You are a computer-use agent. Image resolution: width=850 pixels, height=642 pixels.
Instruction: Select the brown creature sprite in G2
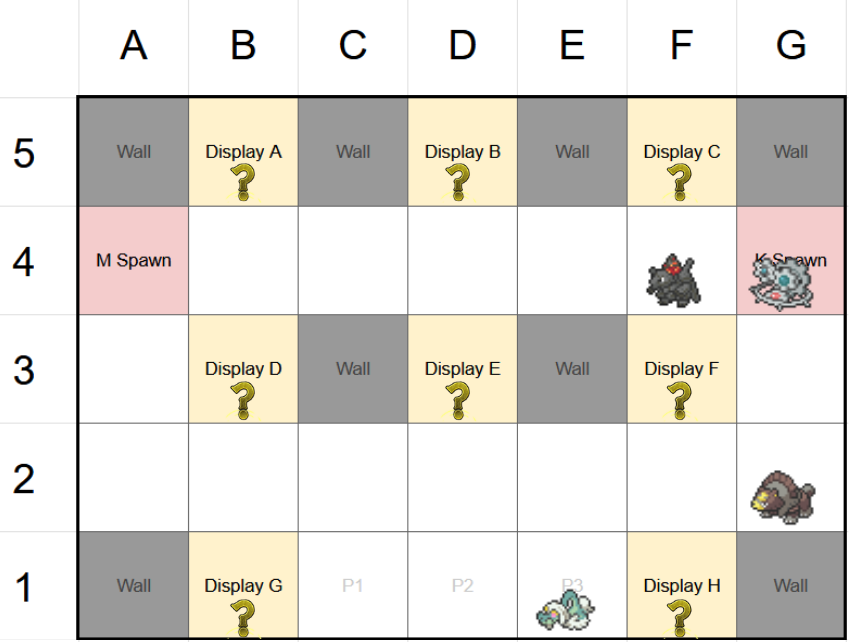coord(785,495)
